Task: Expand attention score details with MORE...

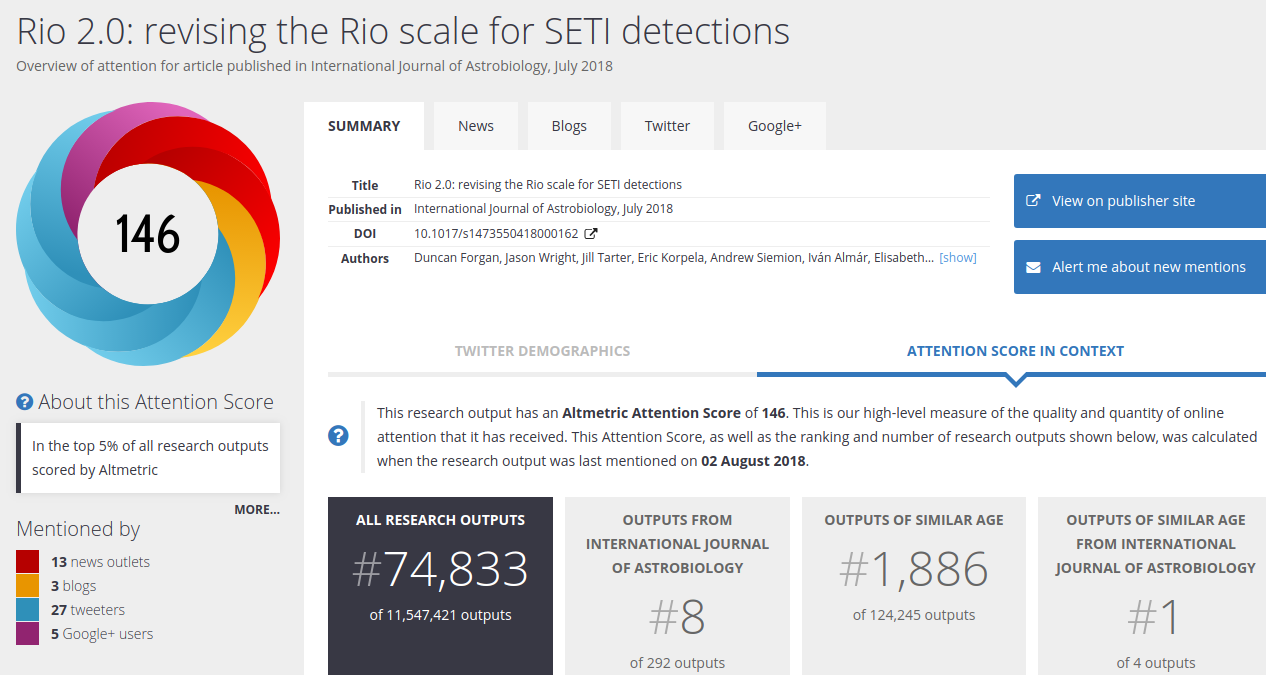Action: click(x=257, y=509)
